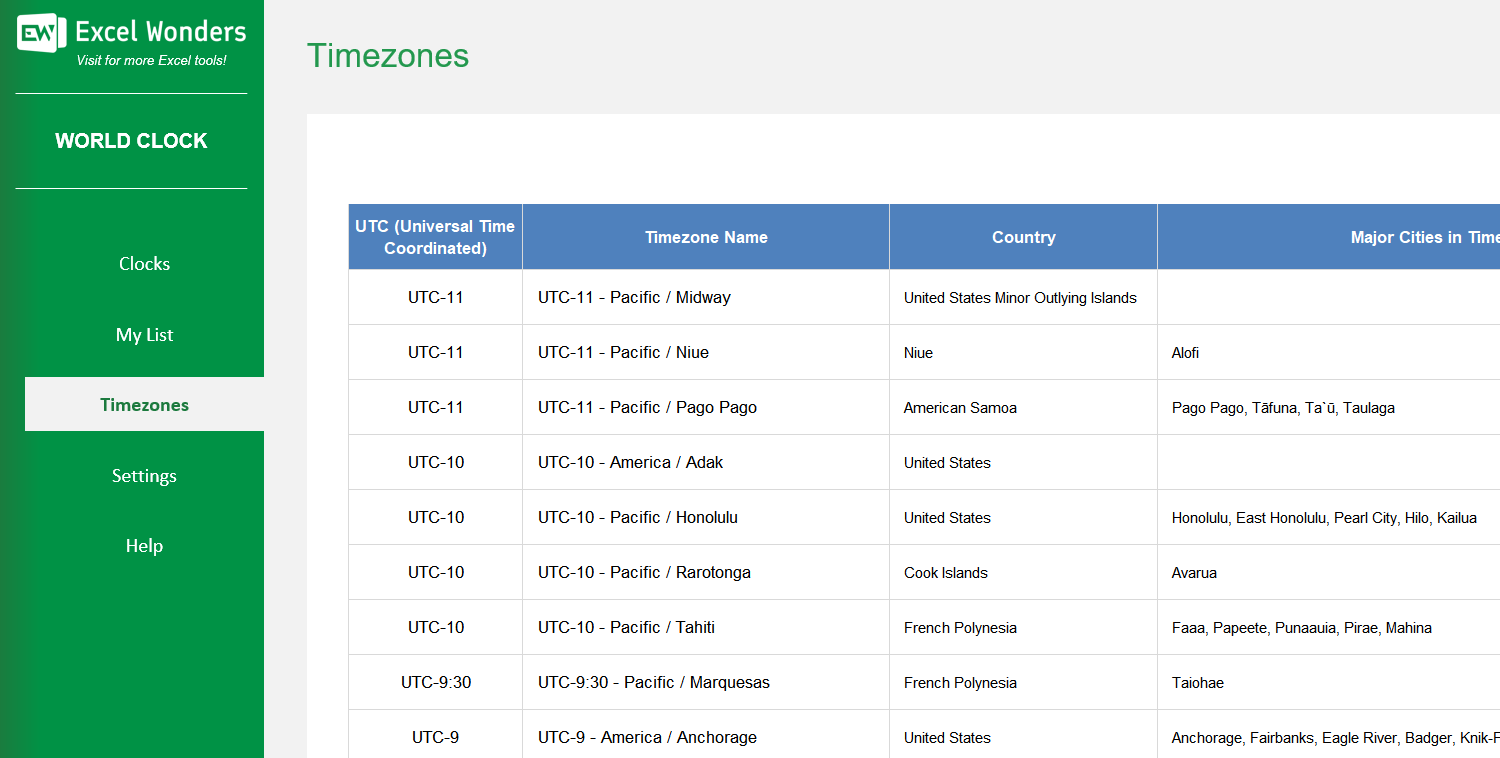
Task: Click the Pacific / Tahiti timezone cell
Action: click(x=626, y=627)
